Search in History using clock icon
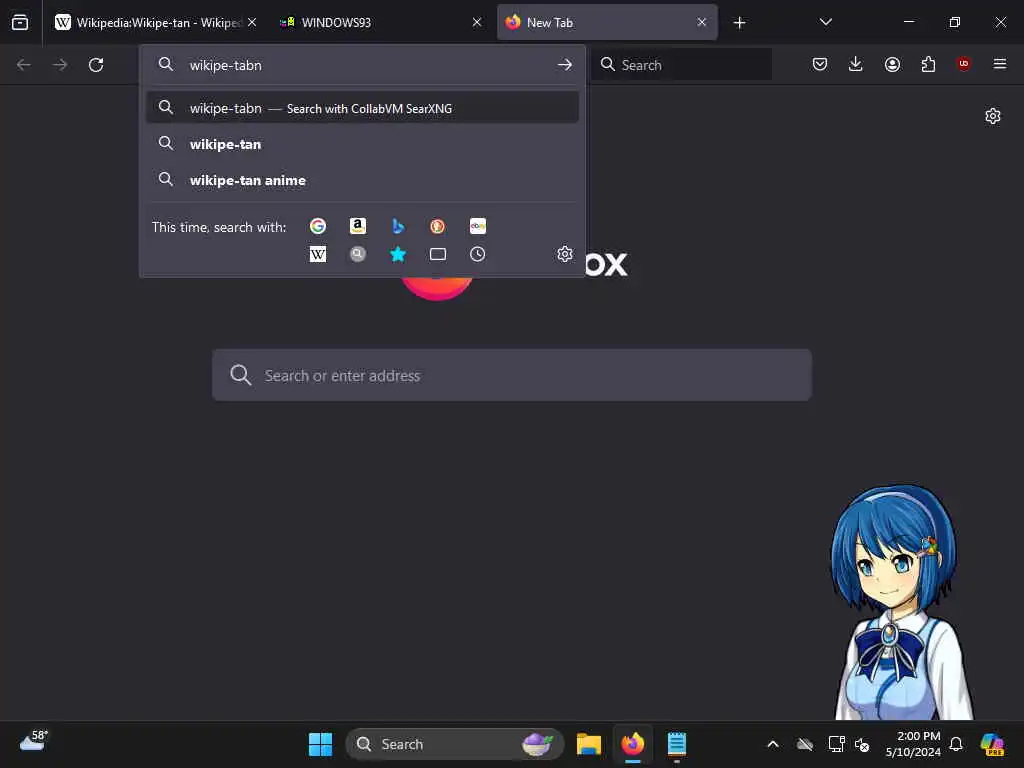The image size is (1024, 768). click(x=477, y=254)
